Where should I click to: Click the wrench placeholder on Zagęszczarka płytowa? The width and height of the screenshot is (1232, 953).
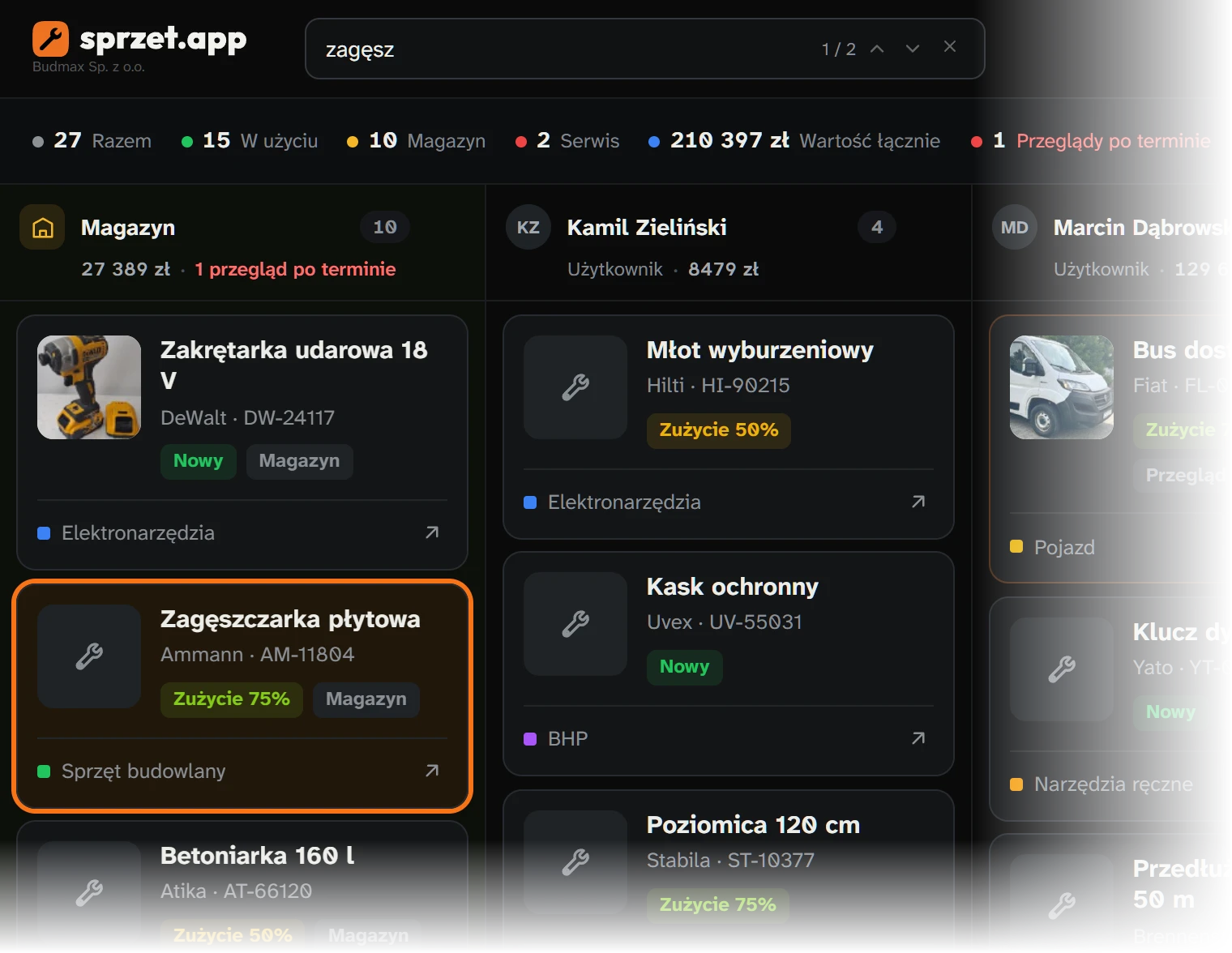[x=89, y=656]
